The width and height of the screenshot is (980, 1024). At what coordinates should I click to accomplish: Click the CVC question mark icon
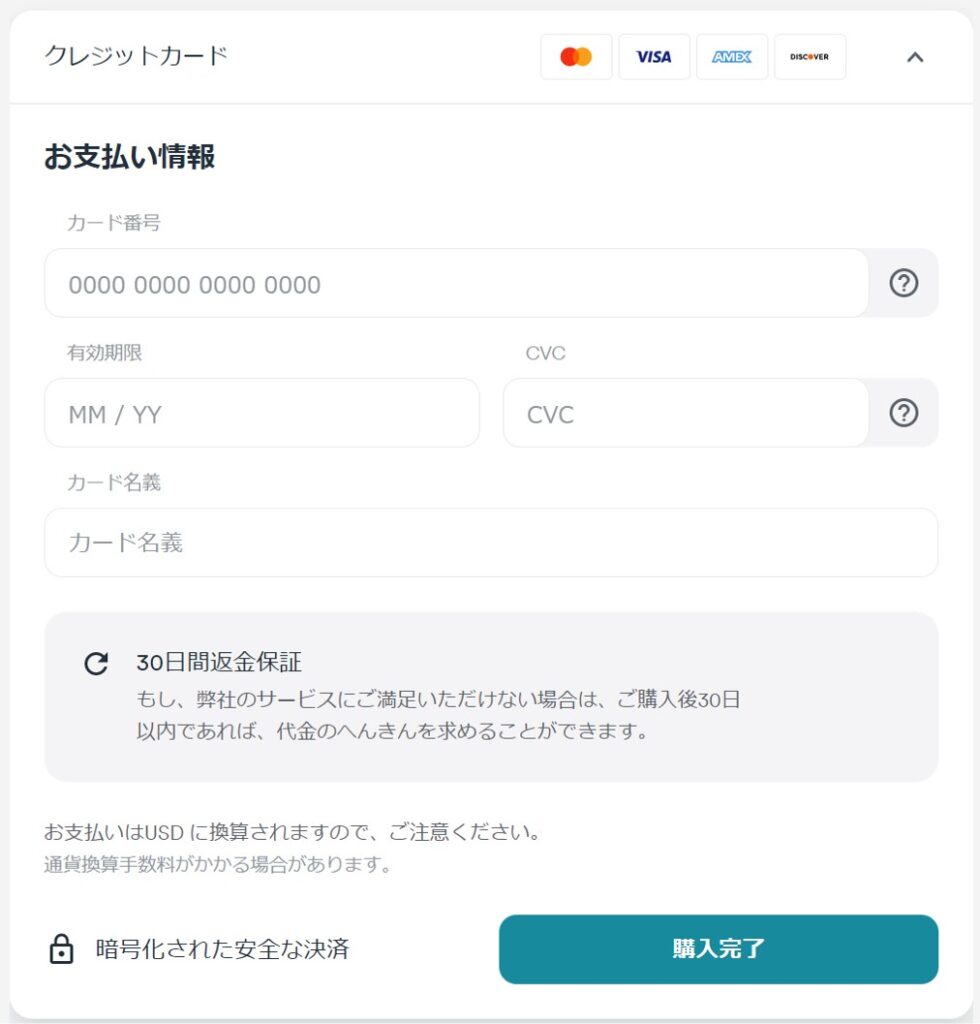[x=903, y=413]
